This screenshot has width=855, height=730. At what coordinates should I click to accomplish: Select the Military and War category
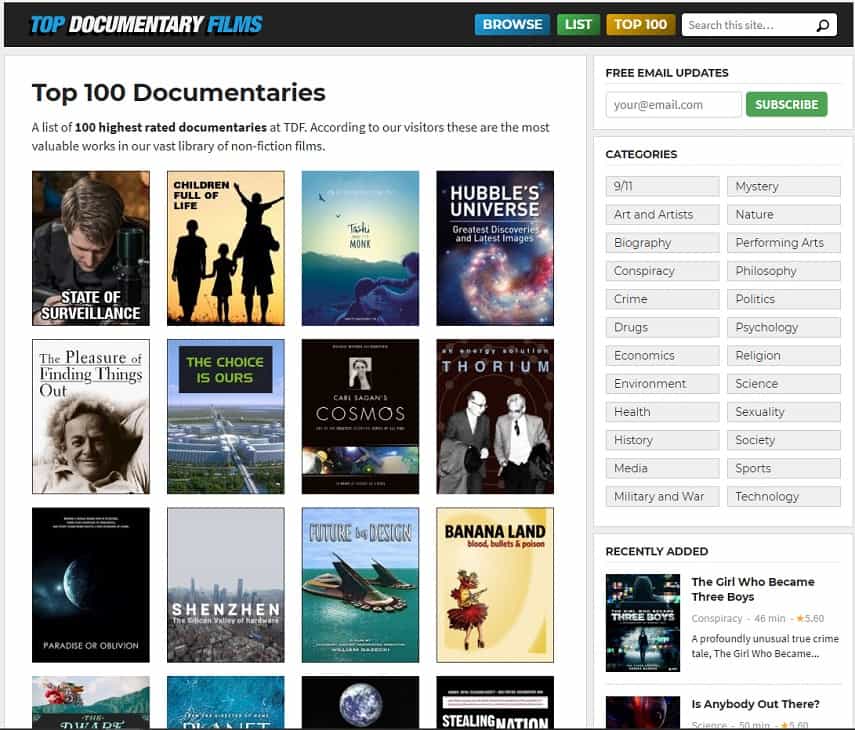[663, 497]
